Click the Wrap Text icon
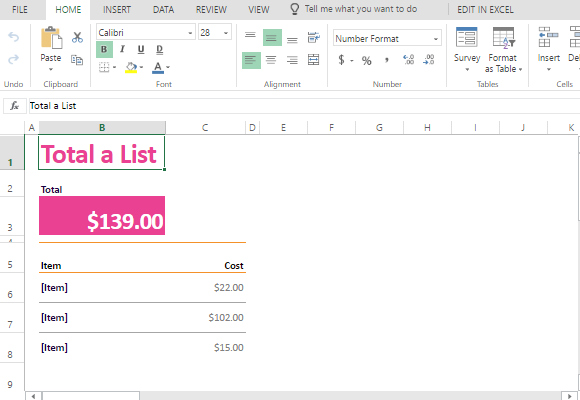Screen dimensions: 580x400 [x=314, y=37]
